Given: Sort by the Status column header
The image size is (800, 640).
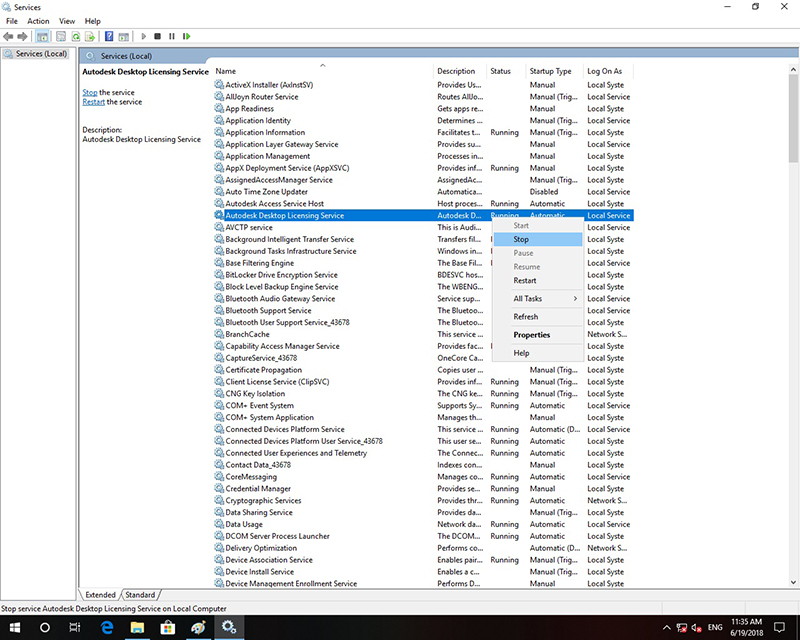Looking at the screenshot, I should pos(506,71).
